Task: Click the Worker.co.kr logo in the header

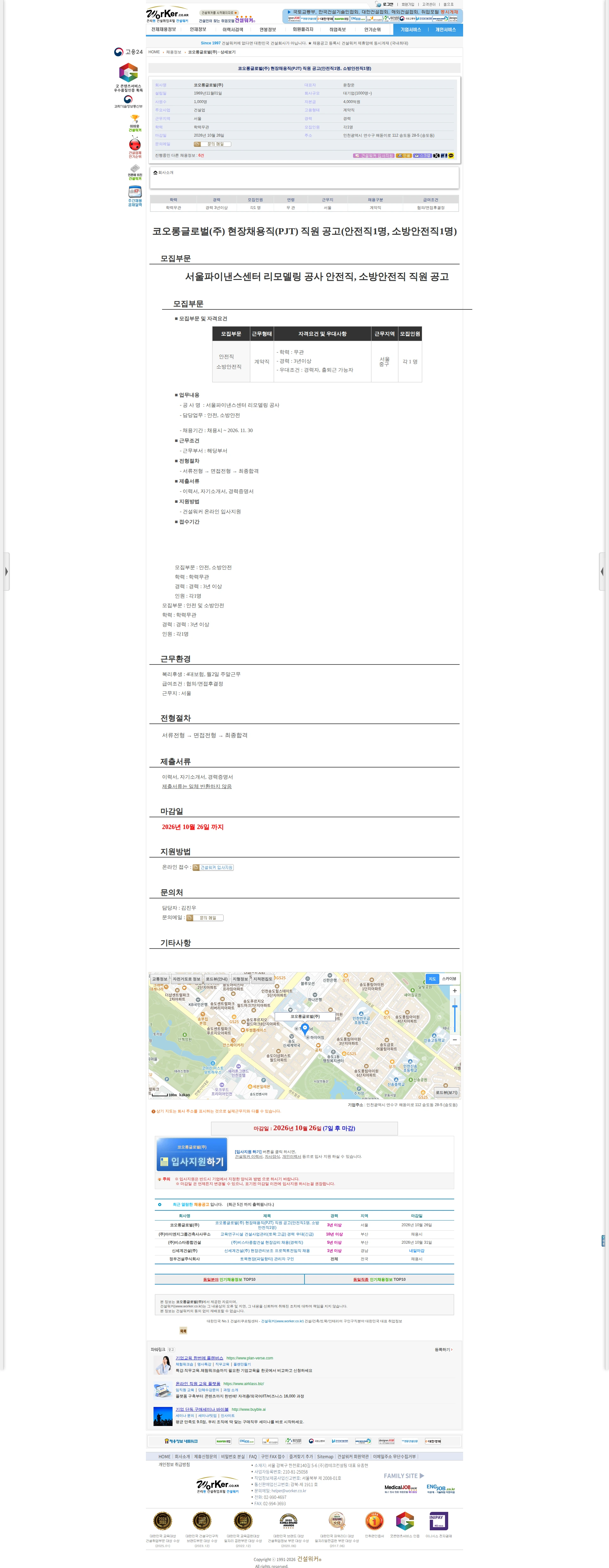Action: [167, 15]
